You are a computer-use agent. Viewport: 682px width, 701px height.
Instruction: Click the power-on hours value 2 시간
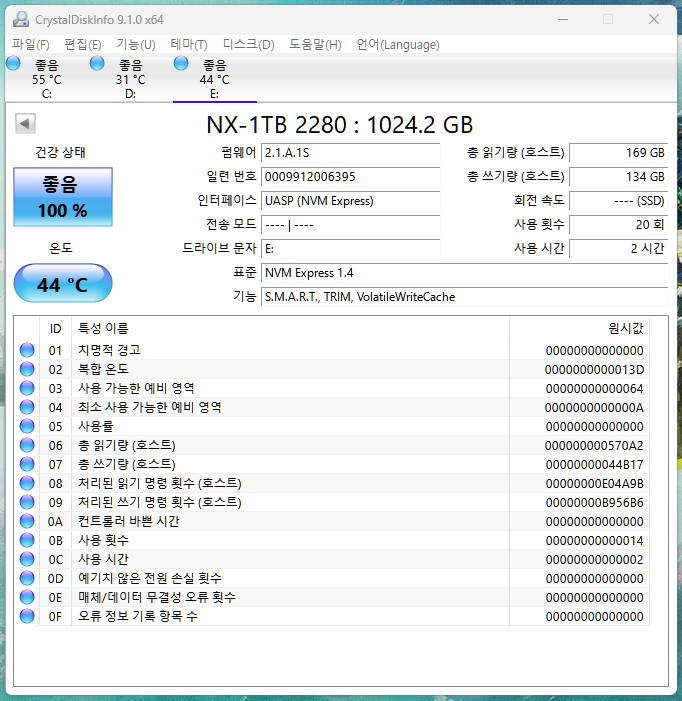[619, 249]
